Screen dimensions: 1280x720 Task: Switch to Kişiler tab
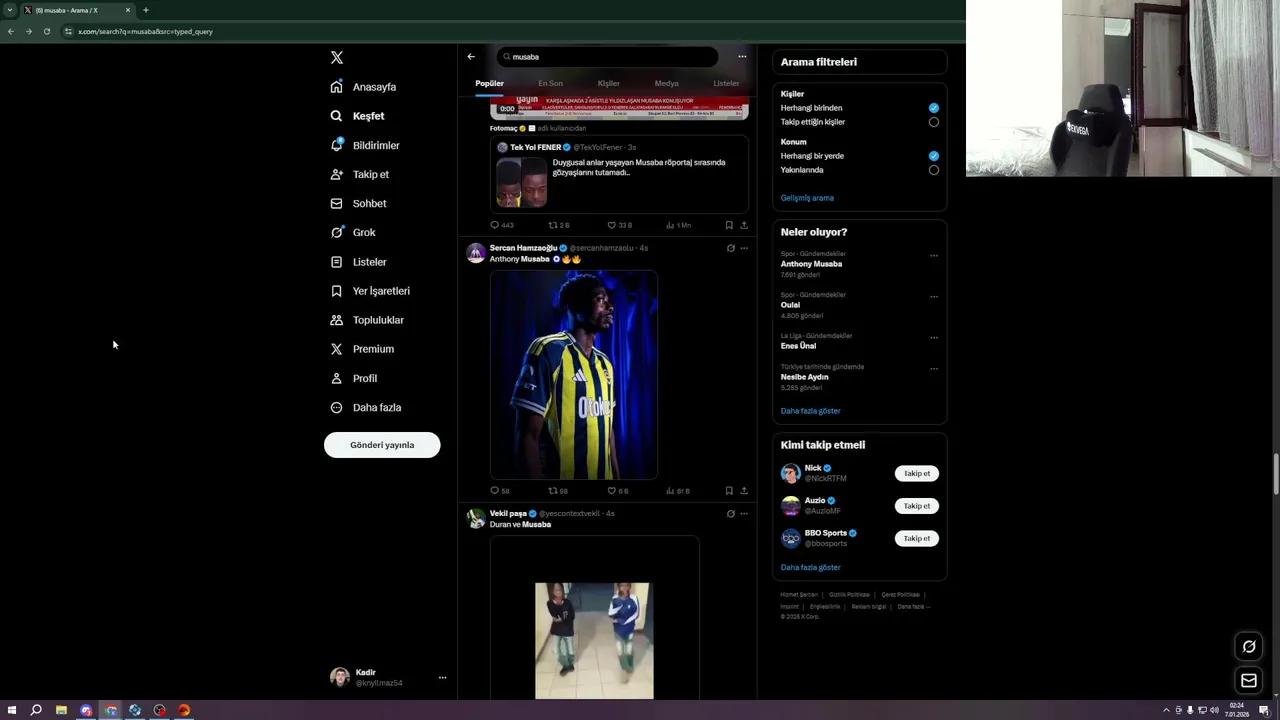(608, 84)
